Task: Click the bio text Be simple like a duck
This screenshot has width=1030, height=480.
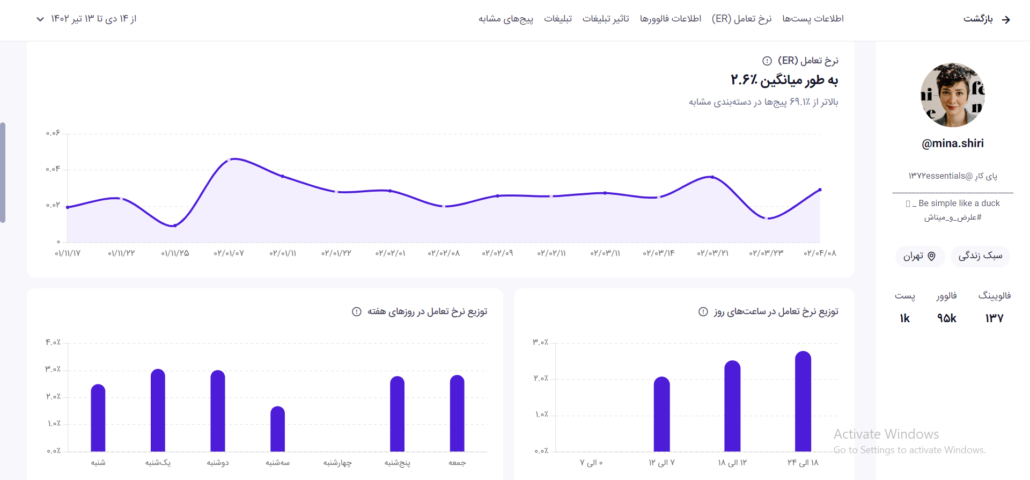Action: [957, 204]
